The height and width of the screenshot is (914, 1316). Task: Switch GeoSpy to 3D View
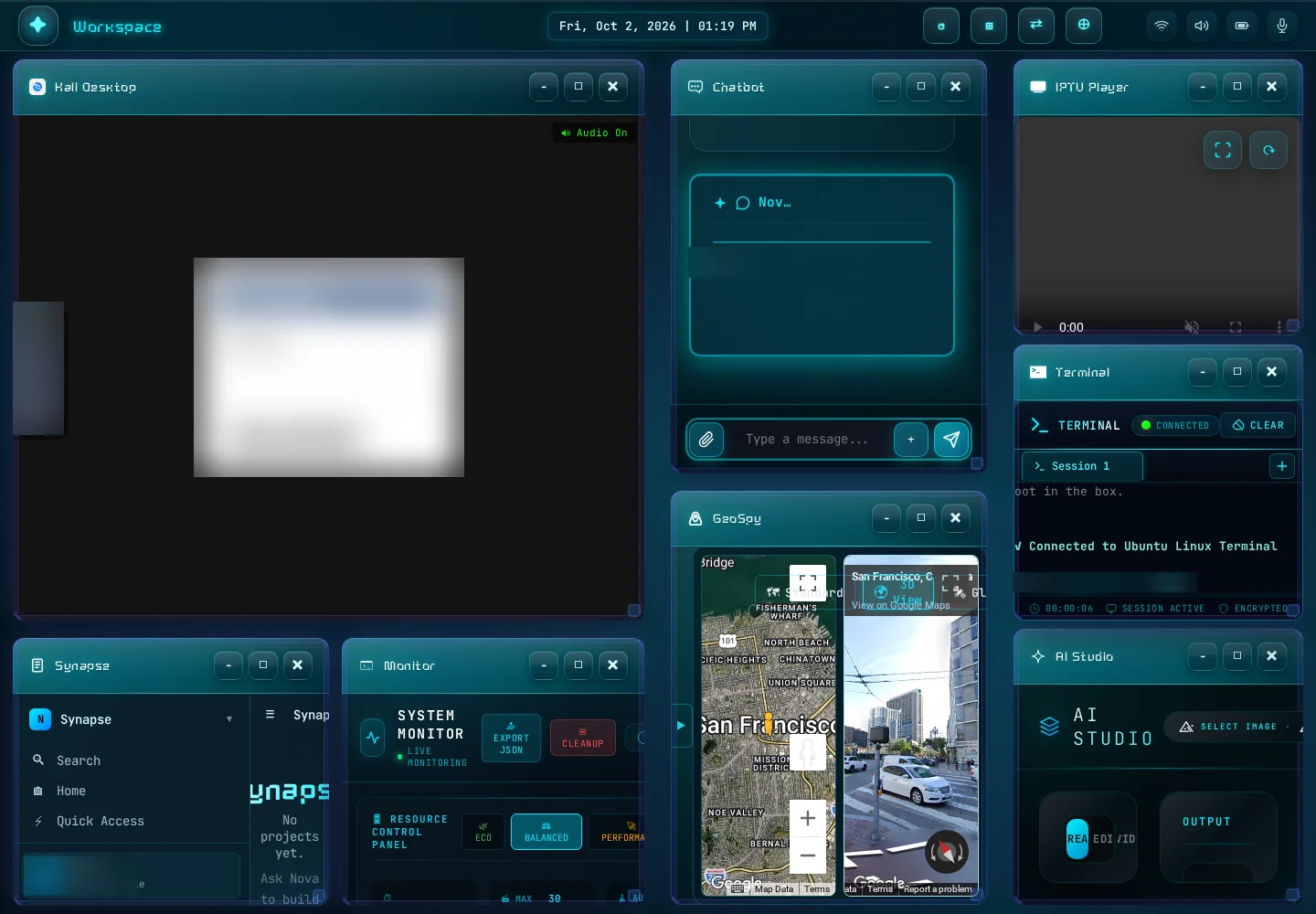(898, 590)
